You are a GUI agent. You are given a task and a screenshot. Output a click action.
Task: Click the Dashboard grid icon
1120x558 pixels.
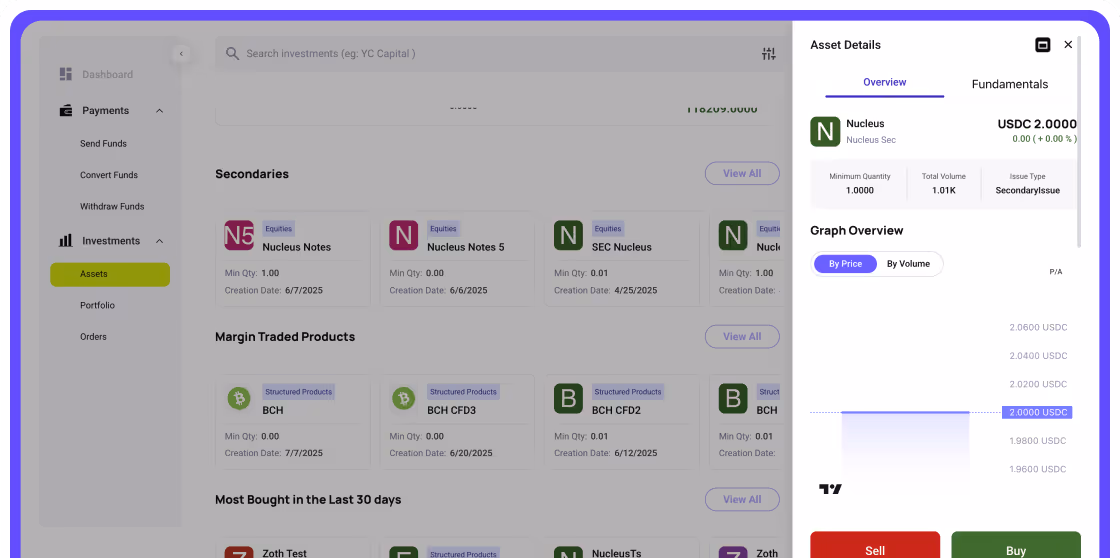click(66, 74)
